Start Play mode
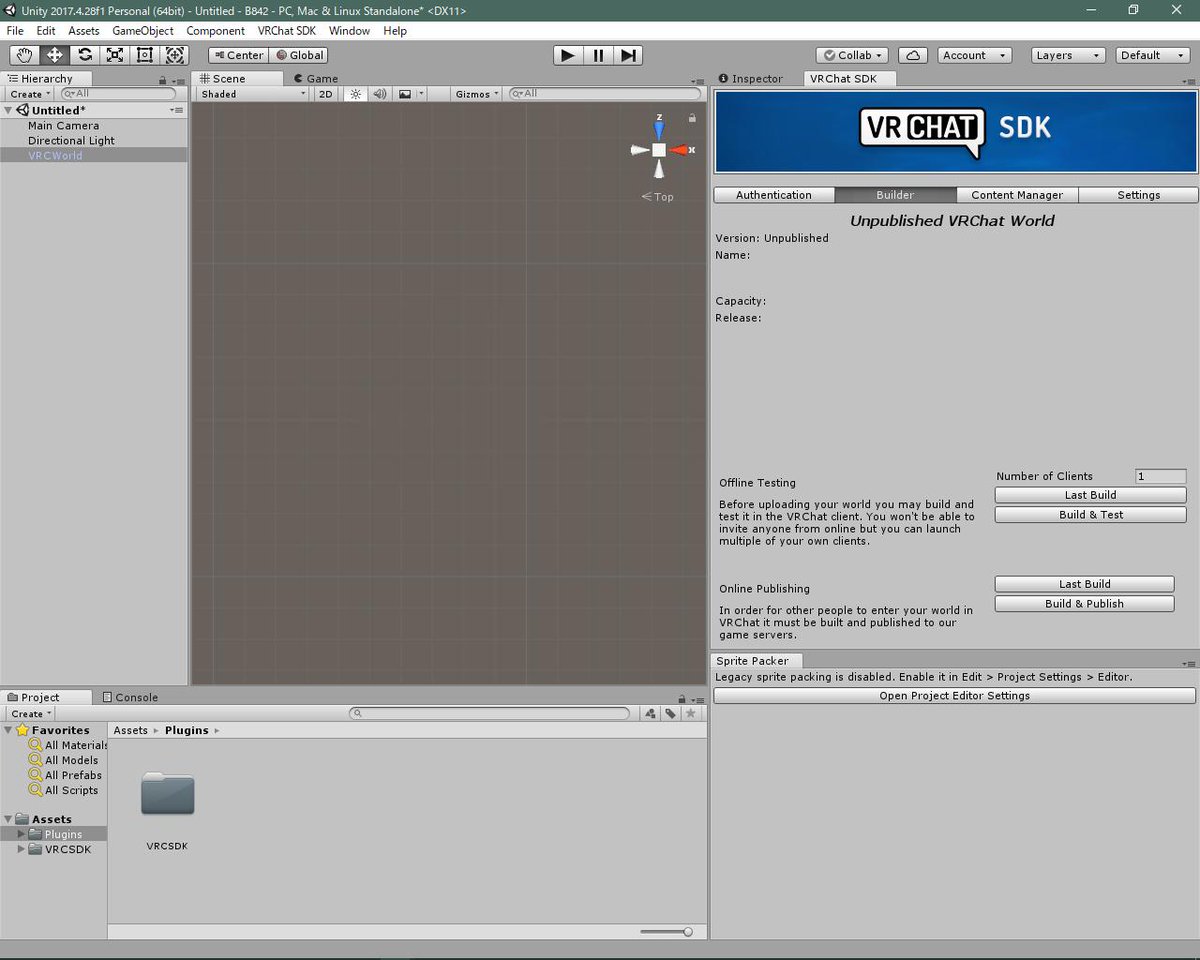 pyautogui.click(x=568, y=55)
